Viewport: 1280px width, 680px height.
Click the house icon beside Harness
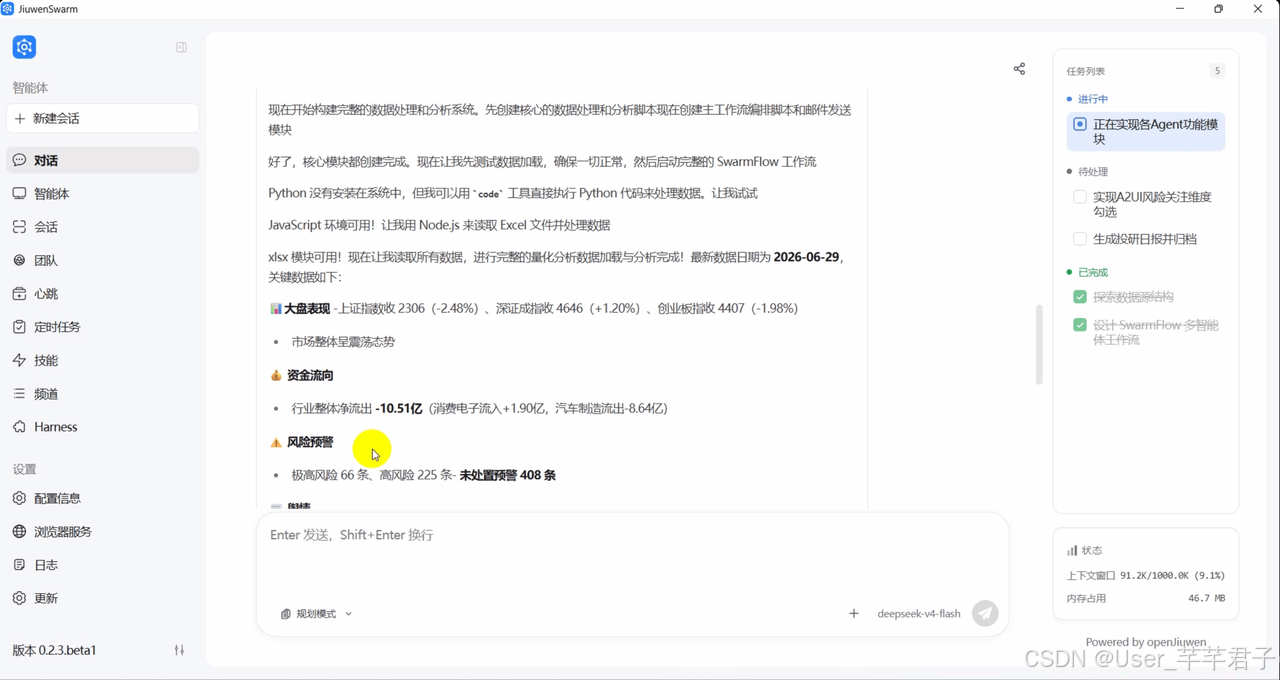click(19, 427)
